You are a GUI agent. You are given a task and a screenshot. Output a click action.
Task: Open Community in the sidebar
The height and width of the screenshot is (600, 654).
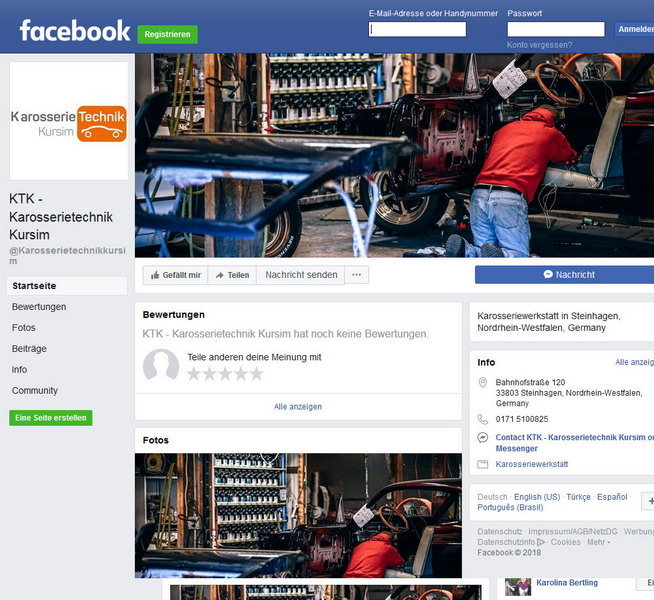[35, 391]
